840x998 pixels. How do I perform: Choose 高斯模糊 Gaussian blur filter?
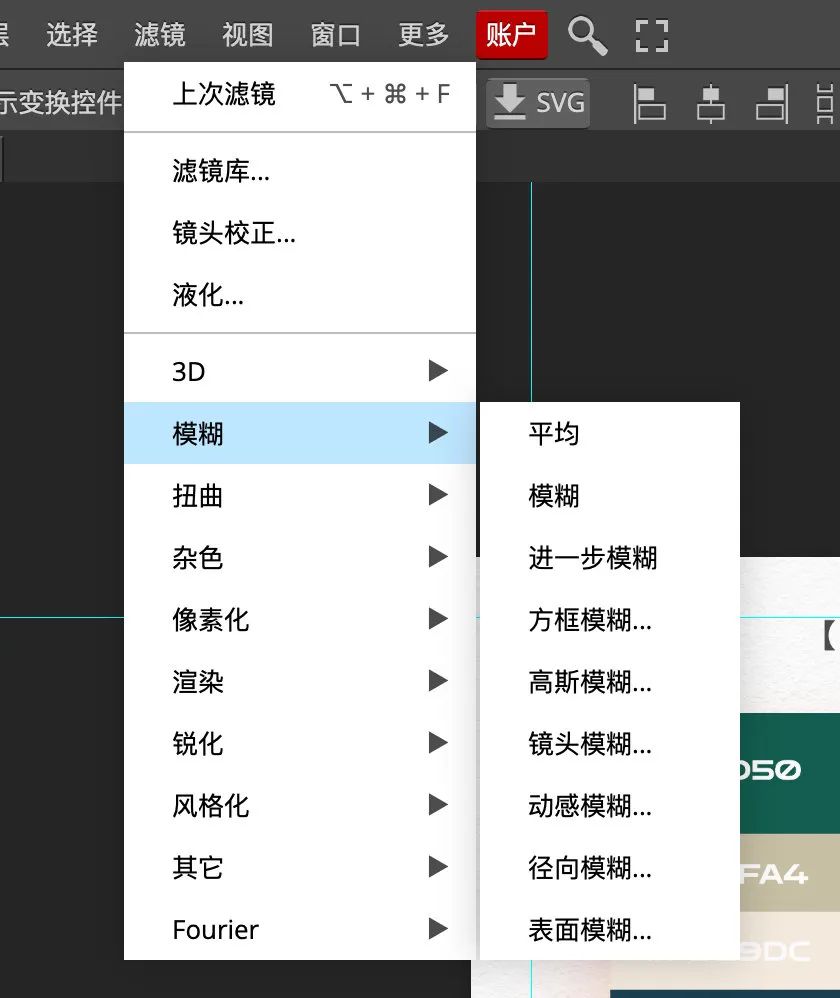coord(590,683)
